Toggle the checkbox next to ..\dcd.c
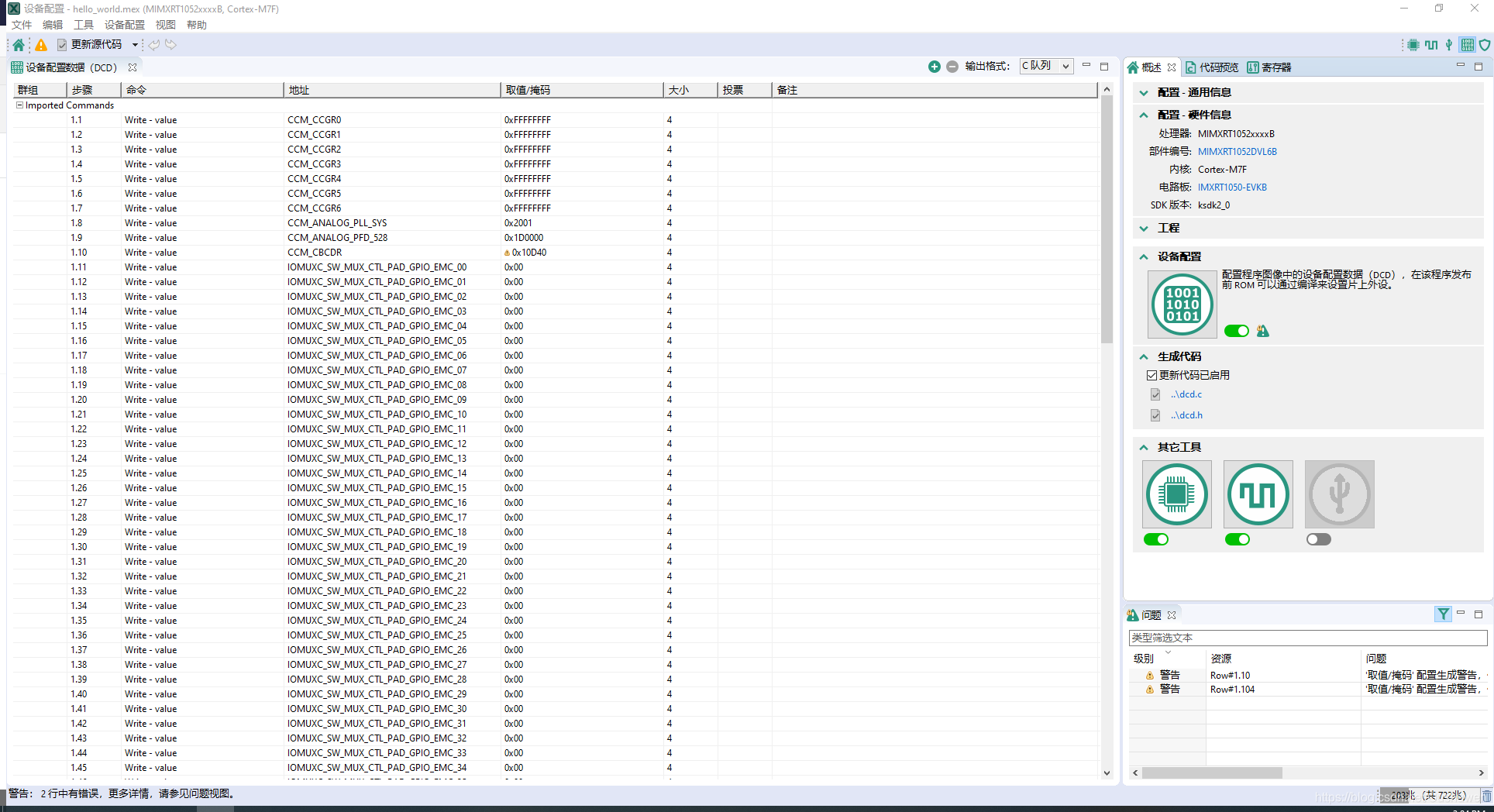The height and width of the screenshot is (812, 1494). click(1155, 394)
